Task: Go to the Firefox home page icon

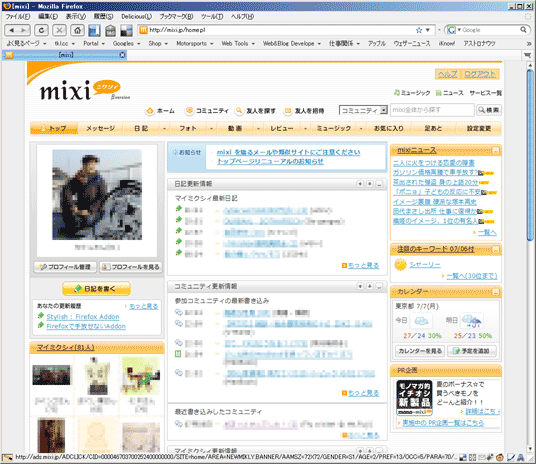Action: (78, 30)
